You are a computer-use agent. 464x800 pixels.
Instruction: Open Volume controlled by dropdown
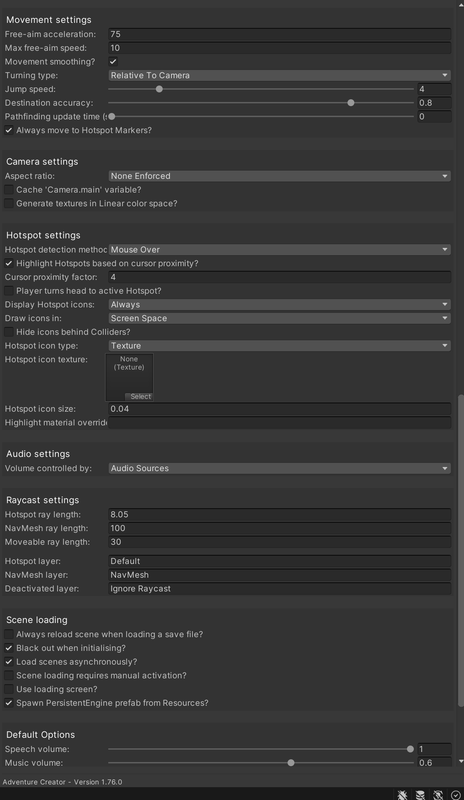pyautogui.click(x=279, y=468)
